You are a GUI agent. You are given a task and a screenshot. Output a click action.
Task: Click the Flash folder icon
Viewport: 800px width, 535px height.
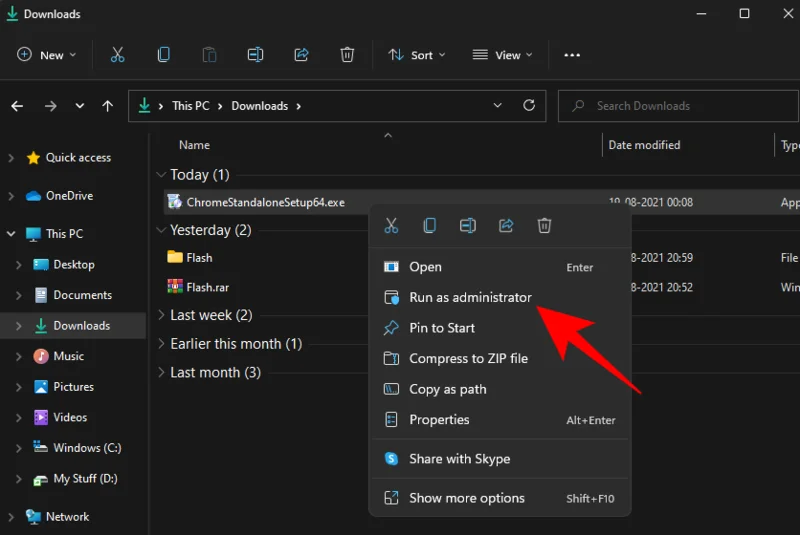tap(175, 257)
